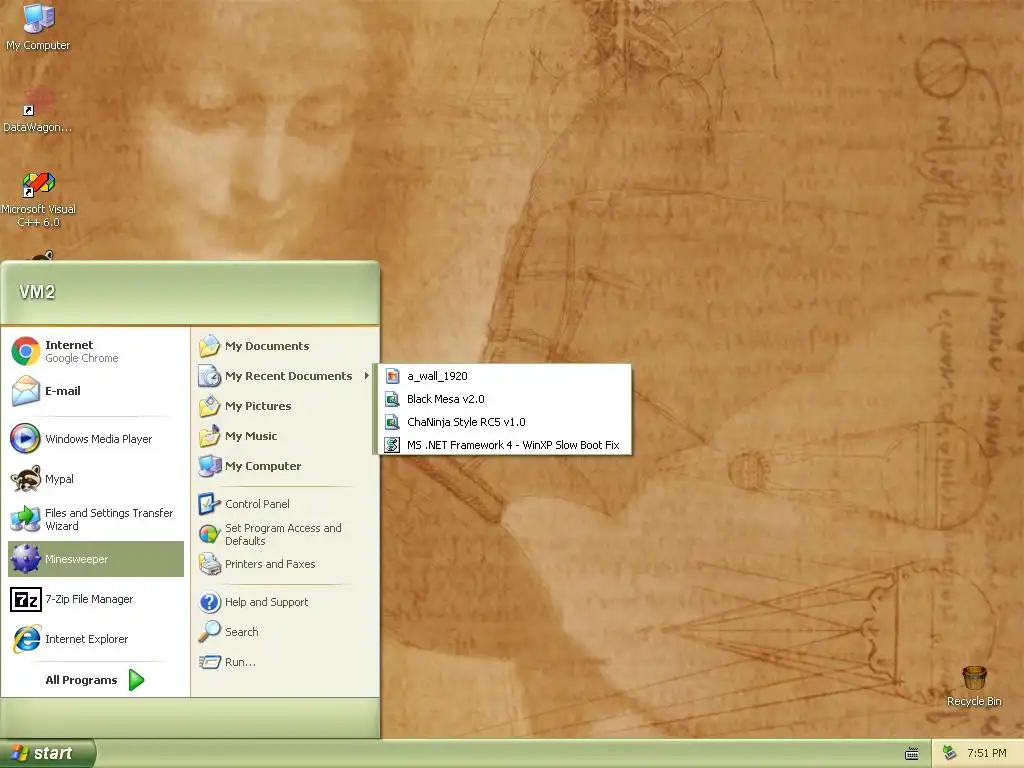Open recent document Black Mesa v2.0
The width and height of the screenshot is (1024, 768).
pos(505,399)
